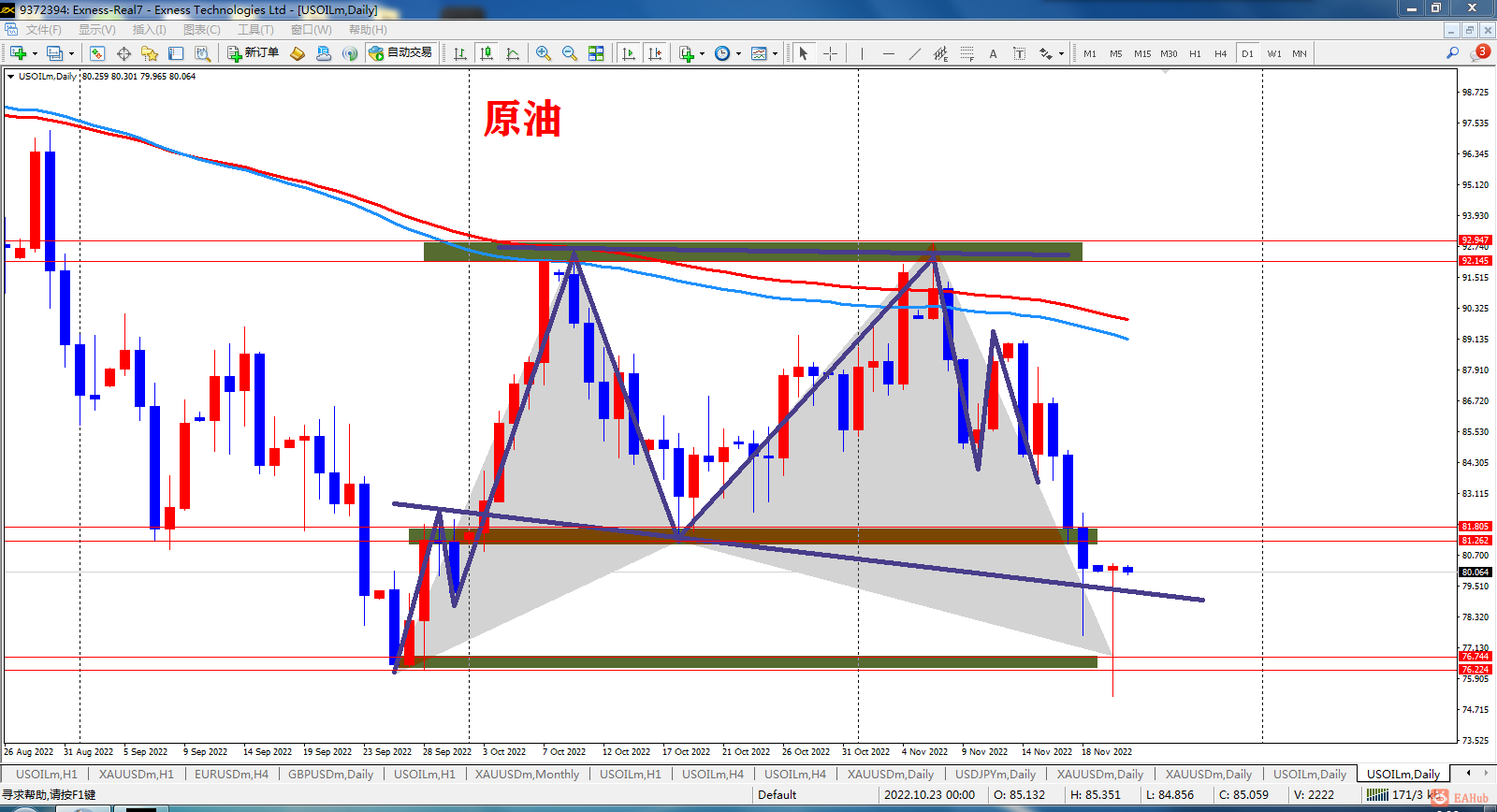Zoom out of the chart
This screenshot has height=812, width=1497.
(570, 53)
